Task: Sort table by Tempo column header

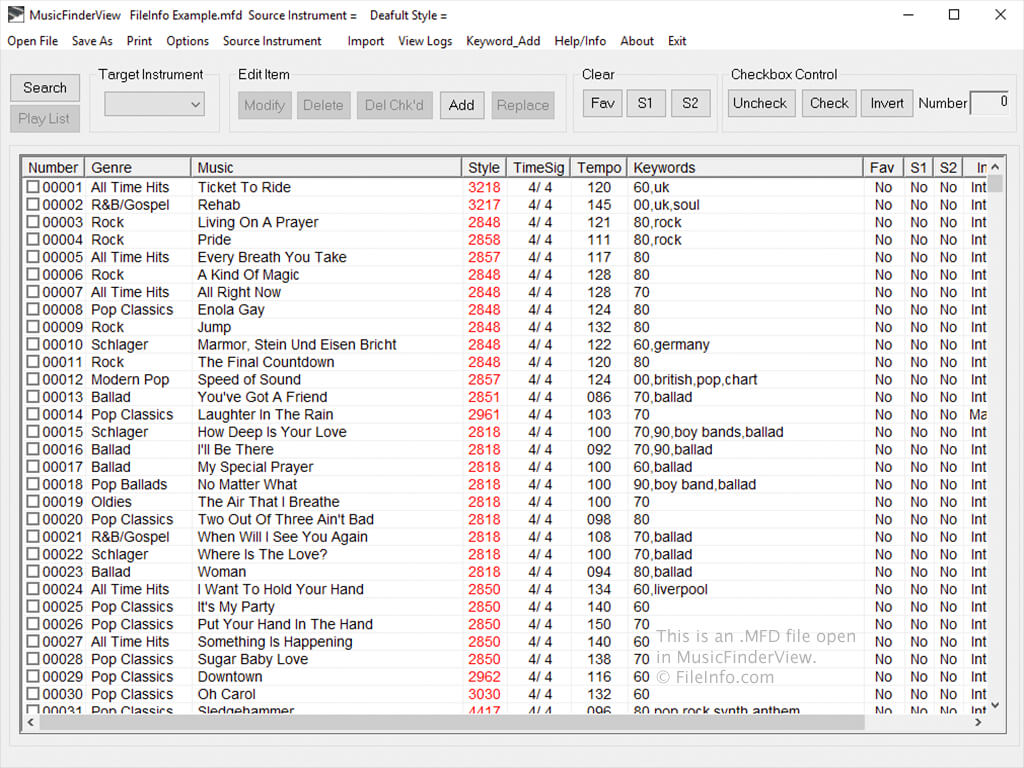Action: click(598, 168)
